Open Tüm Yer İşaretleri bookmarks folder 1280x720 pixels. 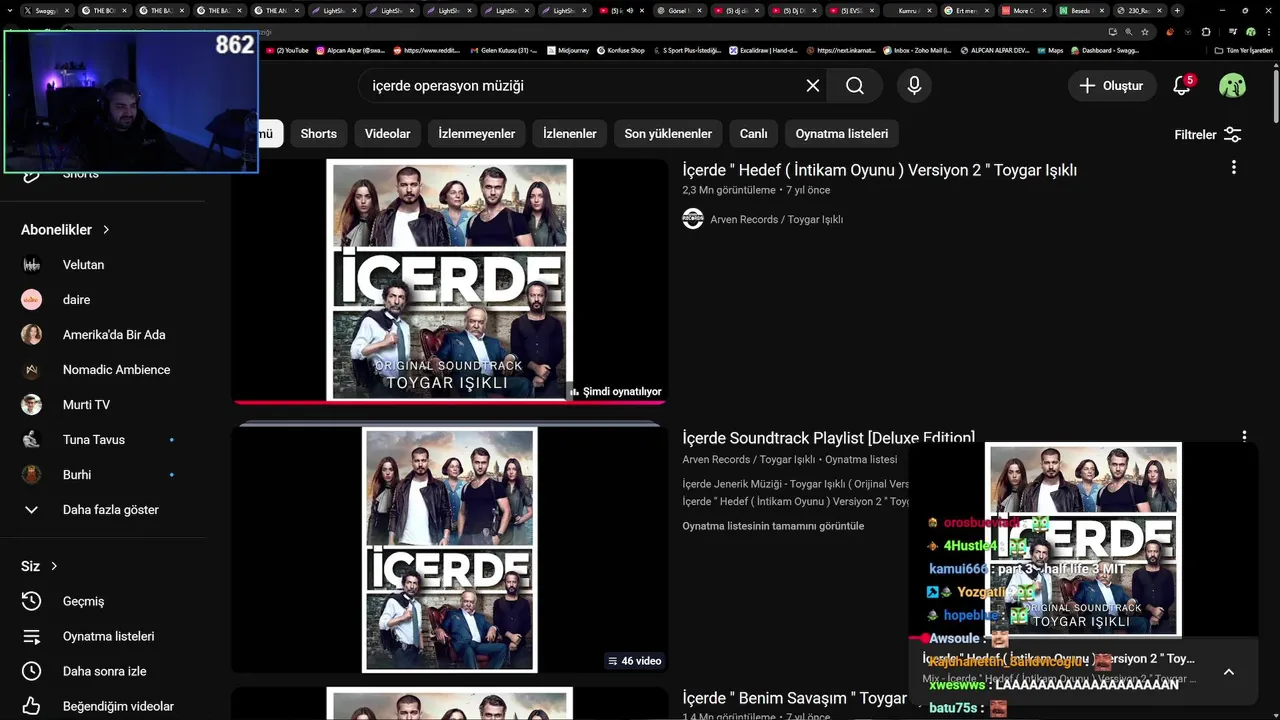point(1243,50)
